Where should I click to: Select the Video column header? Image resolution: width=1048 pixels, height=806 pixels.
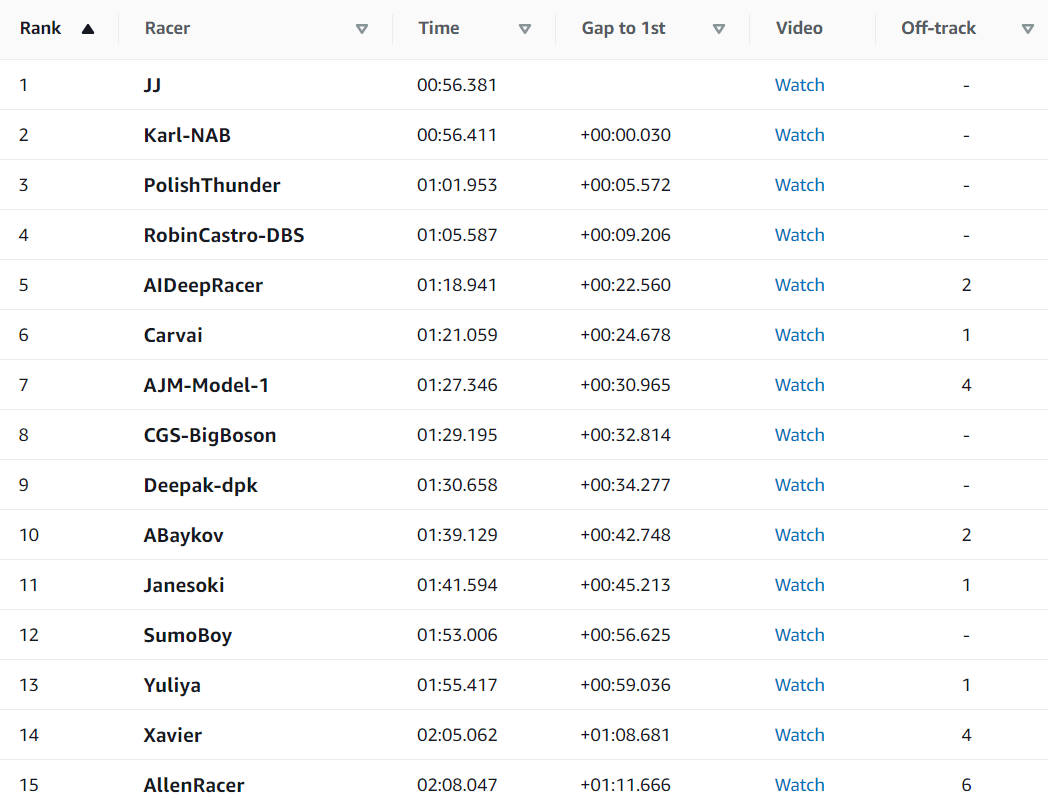click(799, 29)
